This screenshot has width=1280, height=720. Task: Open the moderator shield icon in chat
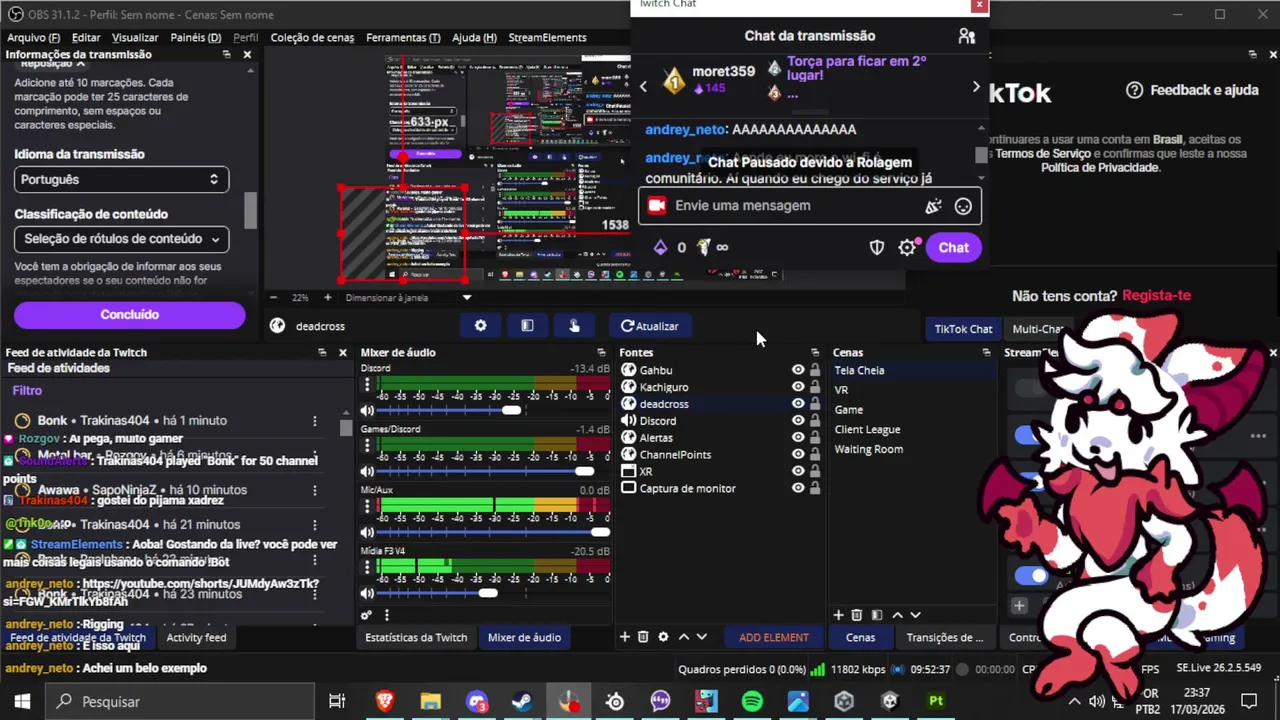pyautogui.click(x=877, y=247)
